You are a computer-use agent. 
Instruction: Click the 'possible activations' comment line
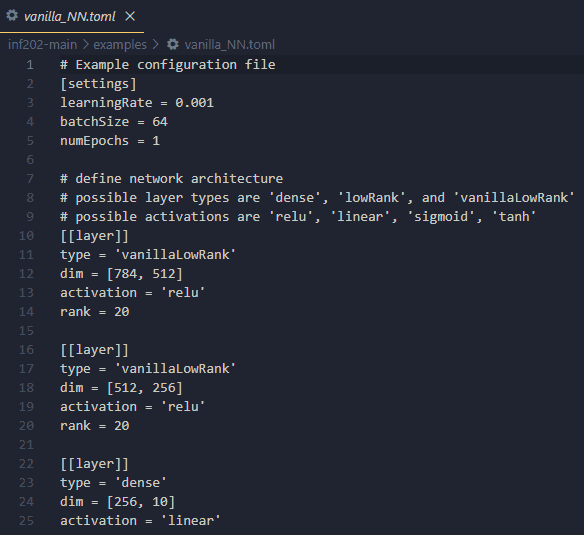[298, 217]
